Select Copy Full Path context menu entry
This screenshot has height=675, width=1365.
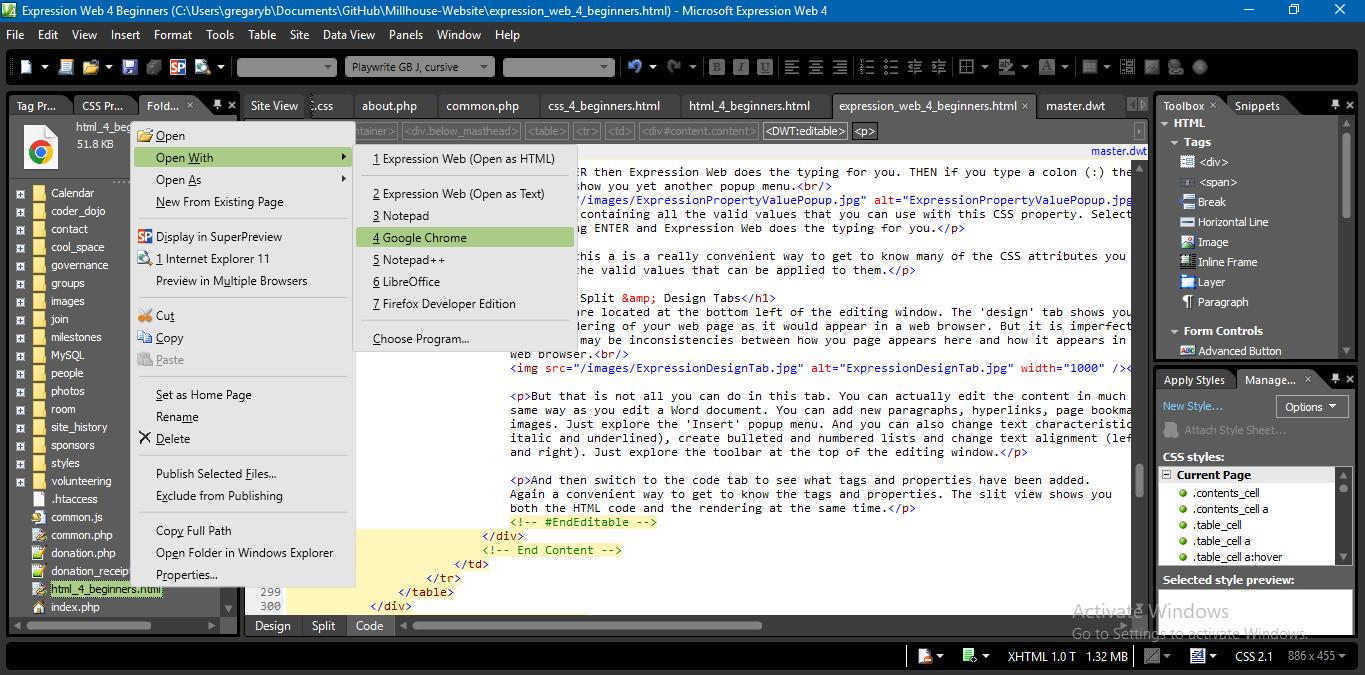click(243, 531)
